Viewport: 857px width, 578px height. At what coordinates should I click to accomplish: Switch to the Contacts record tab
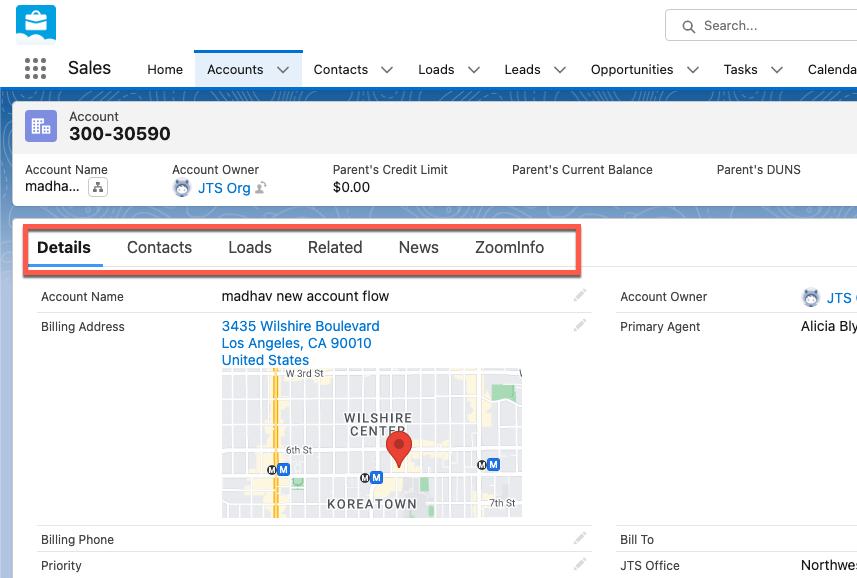160,247
